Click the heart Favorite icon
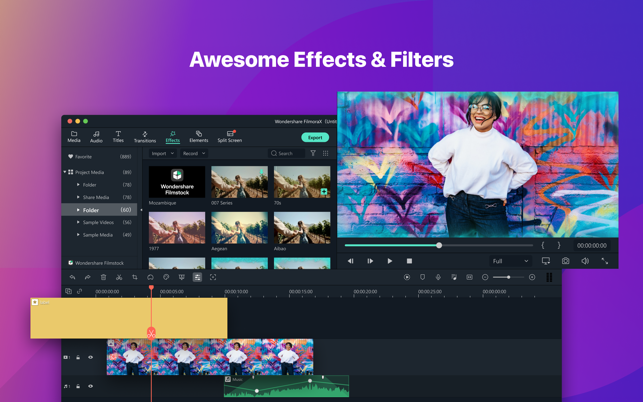Viewport: 643px width, 402px height. [x=71, y=156]
